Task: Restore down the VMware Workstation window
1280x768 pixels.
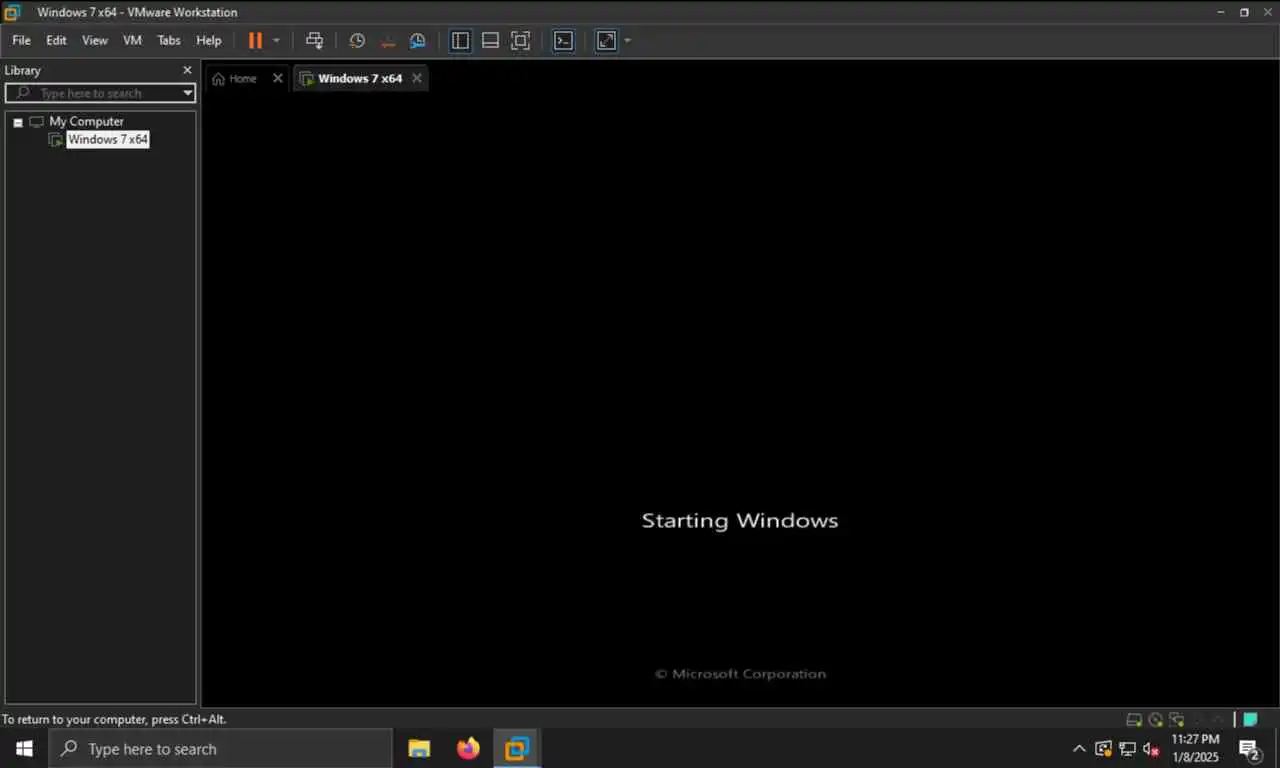Action: click(1244, 12)
